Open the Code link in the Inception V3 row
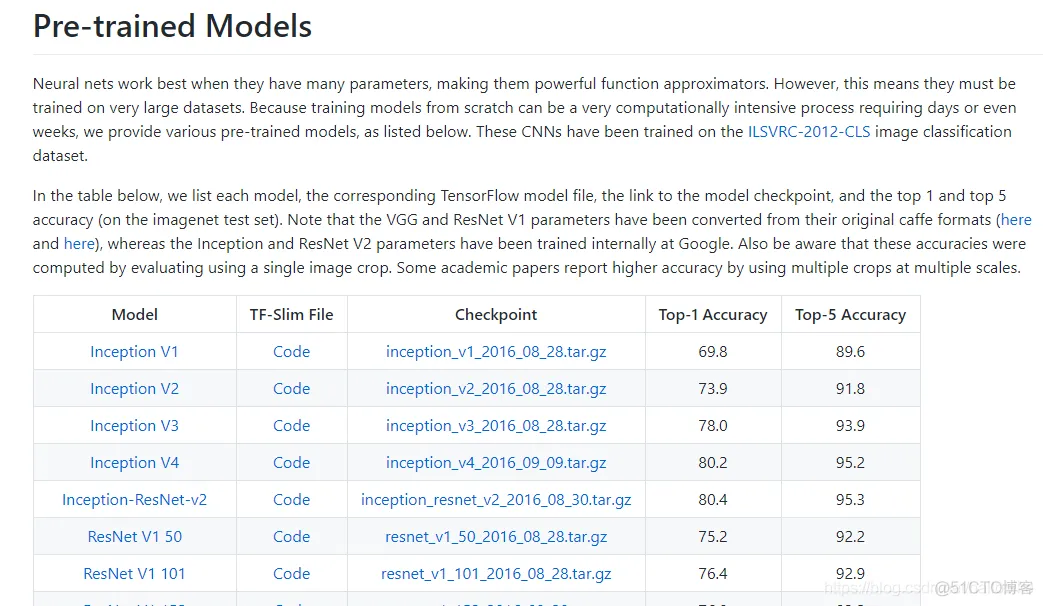 click(291, 426)
